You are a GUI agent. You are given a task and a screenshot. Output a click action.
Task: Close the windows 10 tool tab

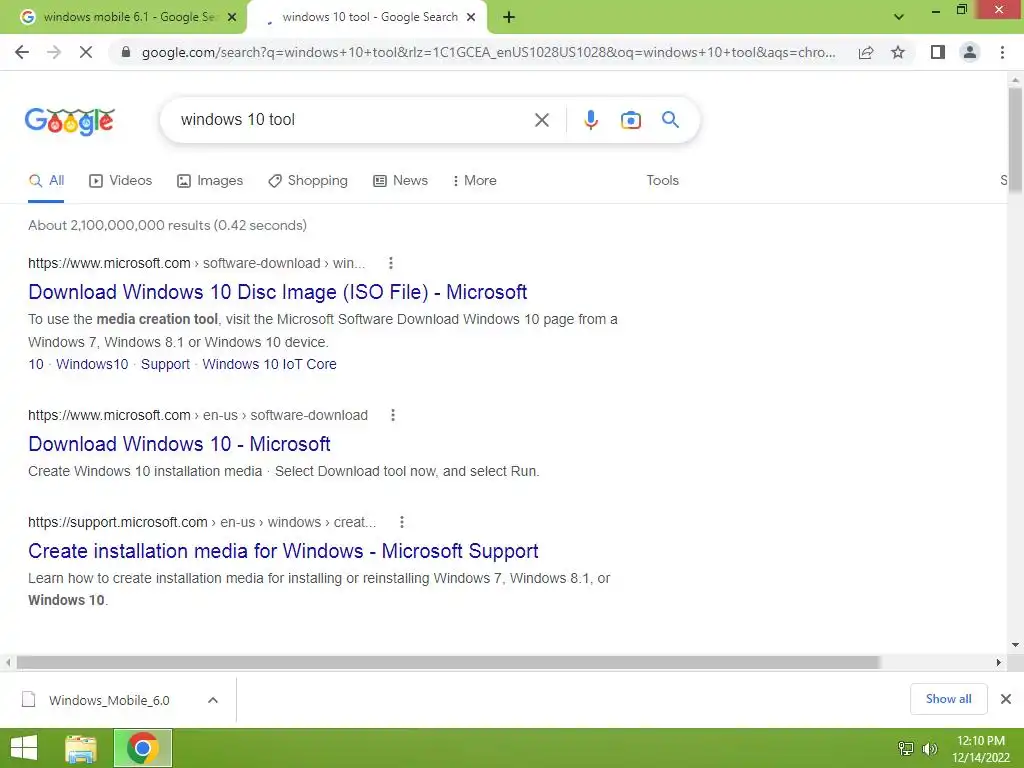click(471, 18)
